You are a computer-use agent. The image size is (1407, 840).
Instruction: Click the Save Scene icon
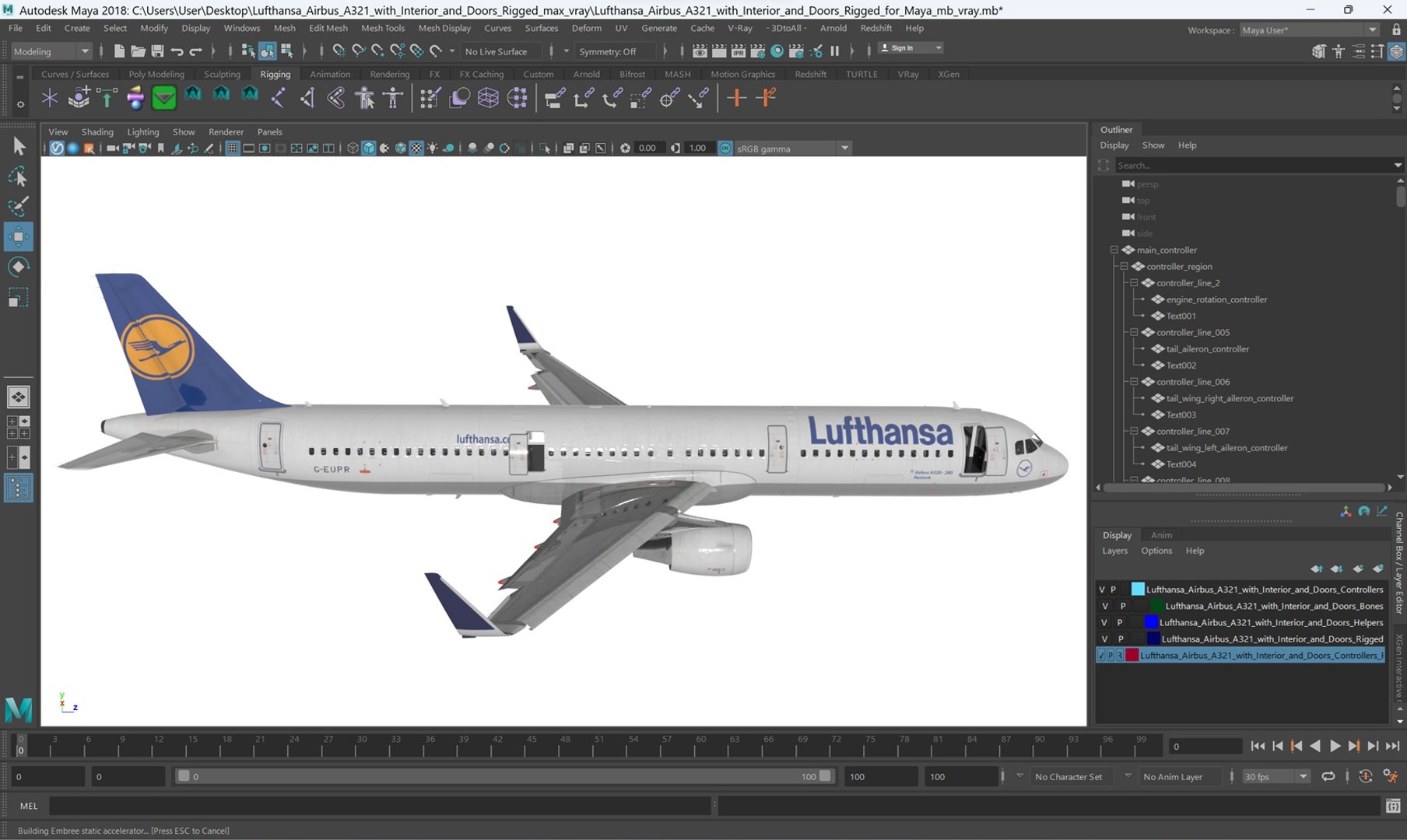157,51
